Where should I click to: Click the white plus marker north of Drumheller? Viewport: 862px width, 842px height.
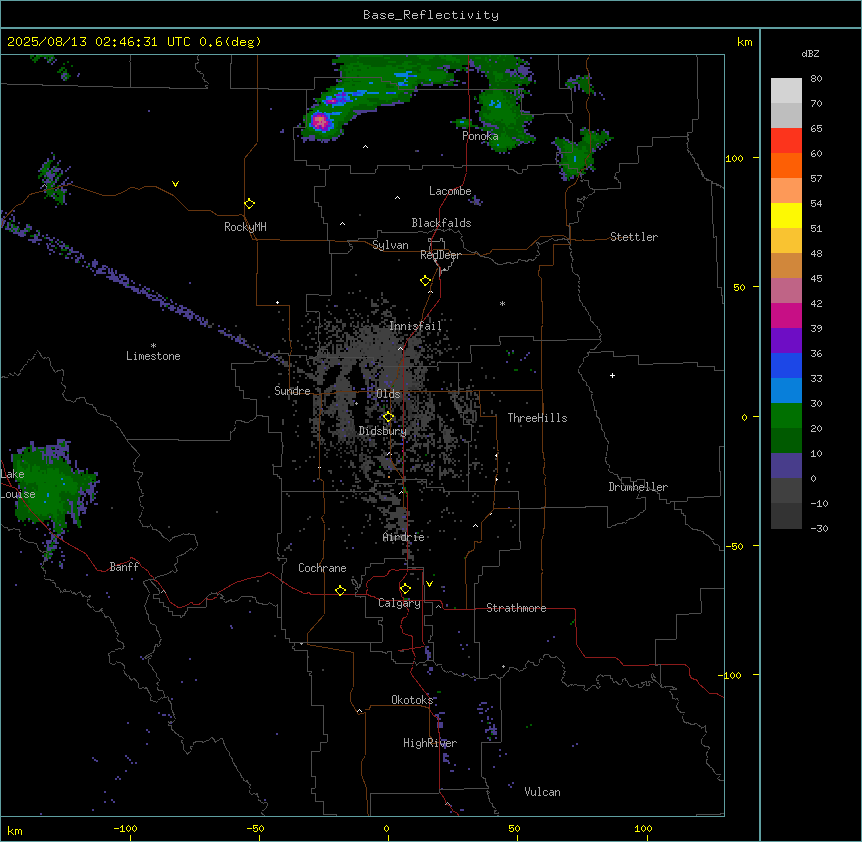click(612, 375)
